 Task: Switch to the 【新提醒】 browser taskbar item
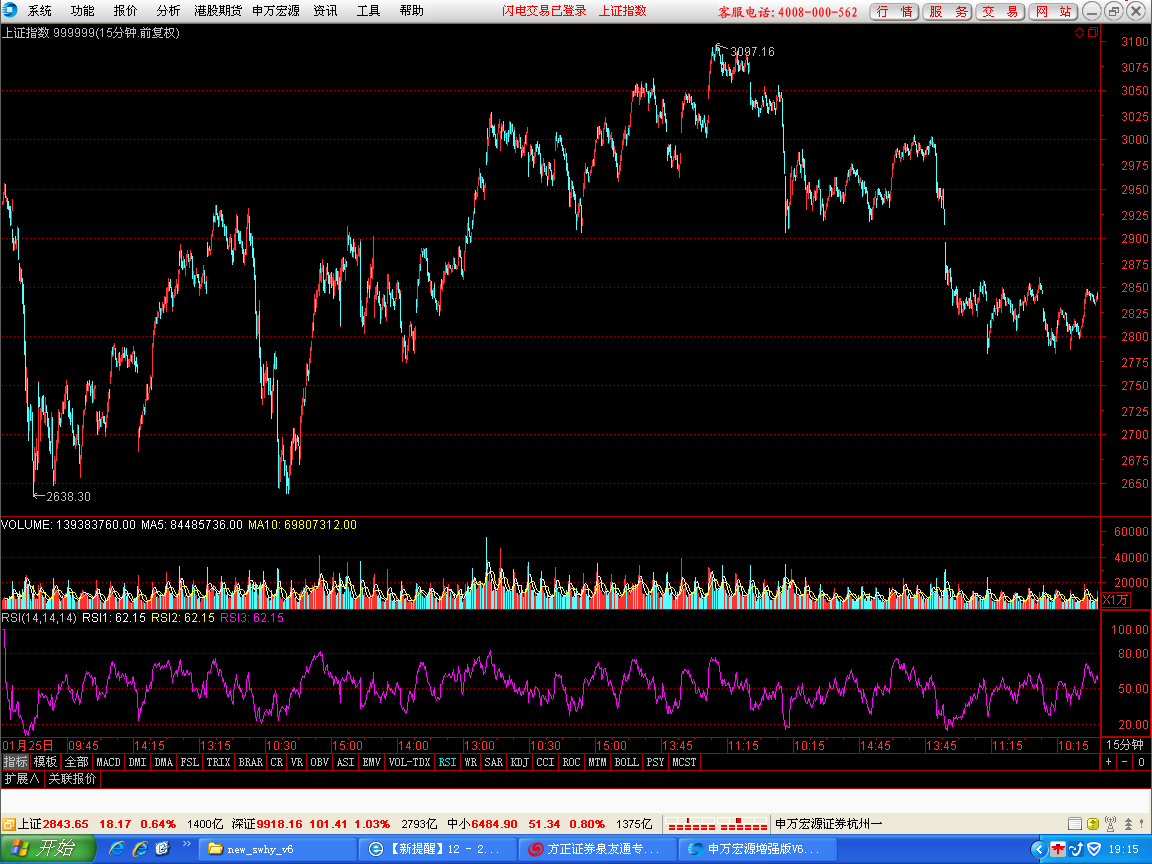(438, 849)
